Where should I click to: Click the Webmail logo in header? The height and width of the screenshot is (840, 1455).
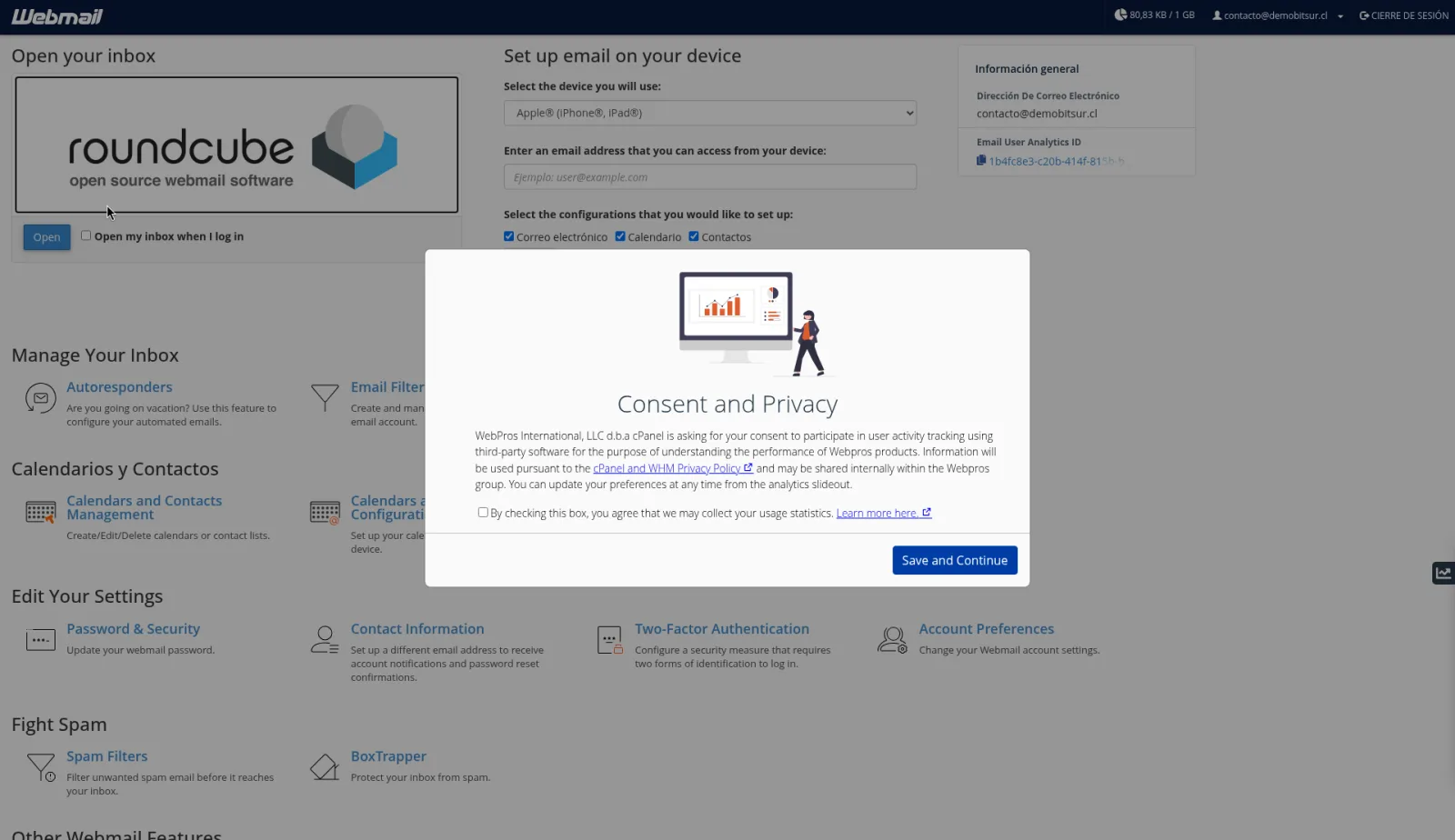pyautogui.click(x=56, y=16)
